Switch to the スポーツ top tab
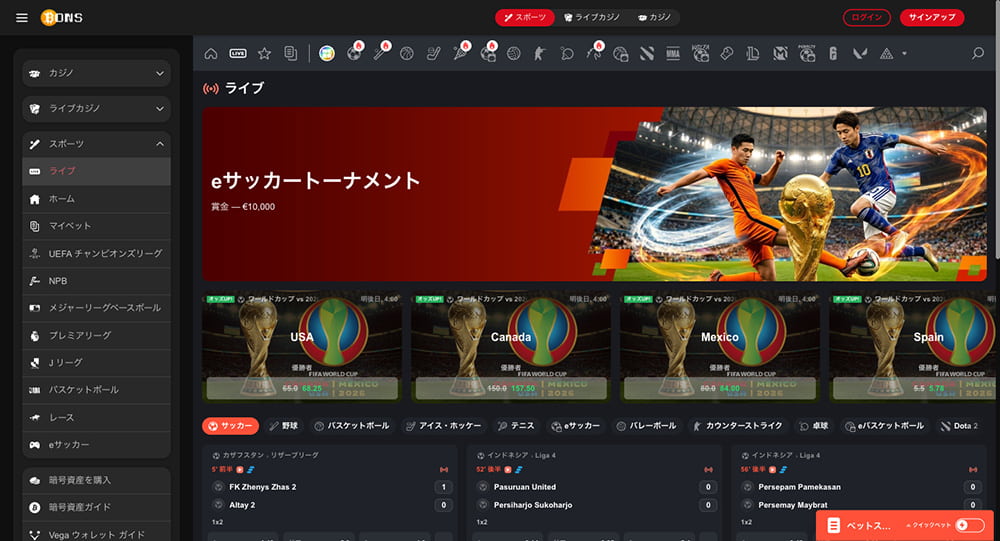Image resolution: width=1000 pixels, height=541 pixels. coord(525,17)
